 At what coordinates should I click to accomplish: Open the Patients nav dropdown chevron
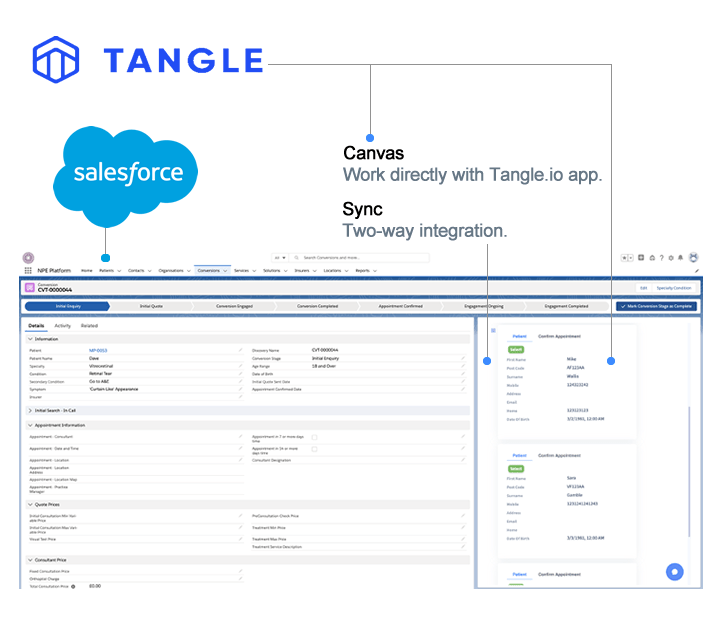[119, 271]
